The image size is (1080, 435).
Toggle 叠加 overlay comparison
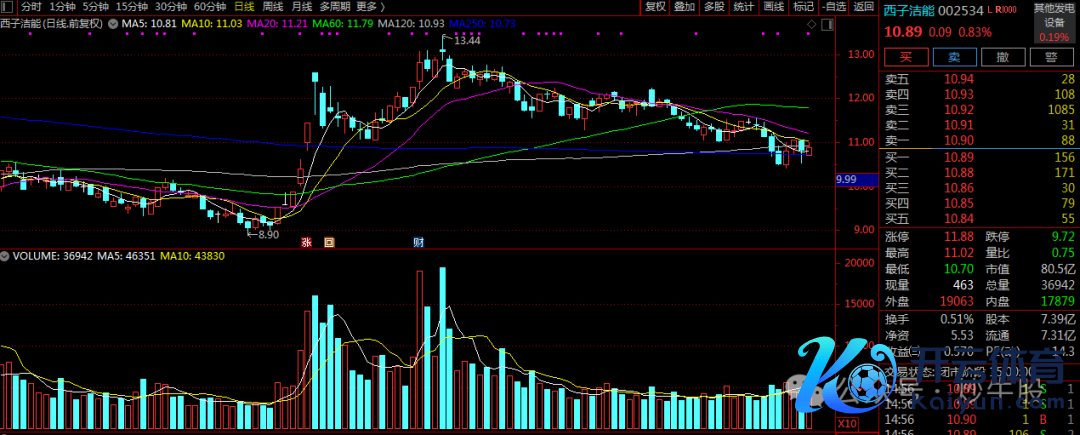coord(684,6)
